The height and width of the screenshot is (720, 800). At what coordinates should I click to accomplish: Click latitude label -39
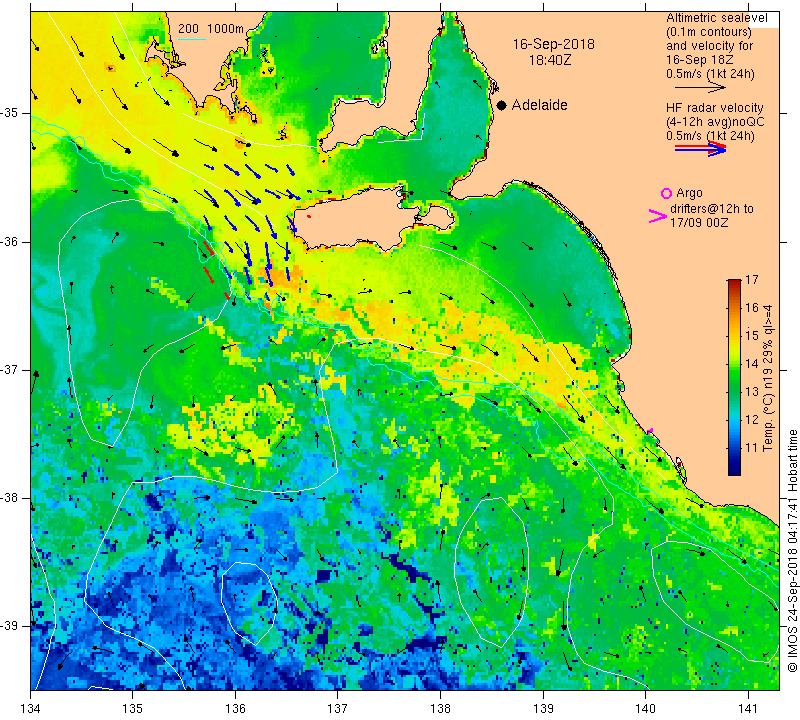(x=11, y=626)
